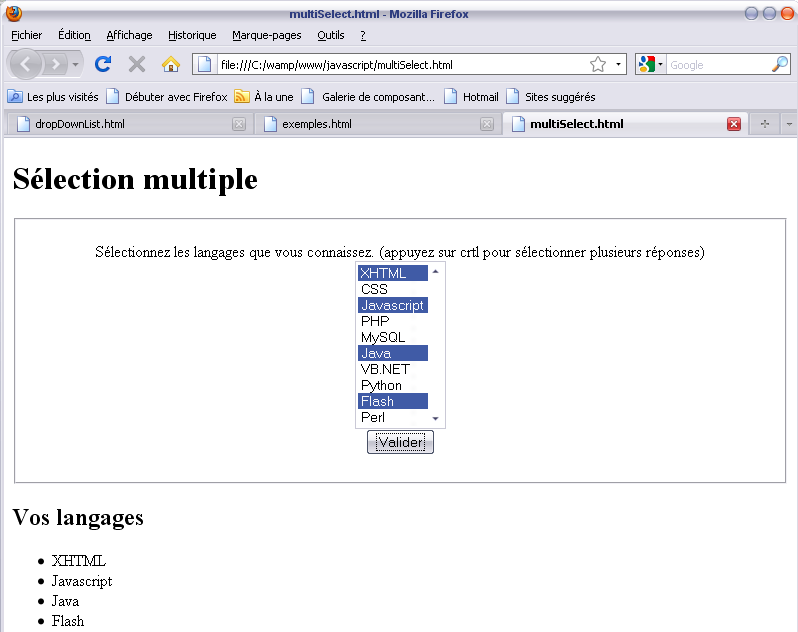Toggle the Flash option in the list

[x=392, y=401]
